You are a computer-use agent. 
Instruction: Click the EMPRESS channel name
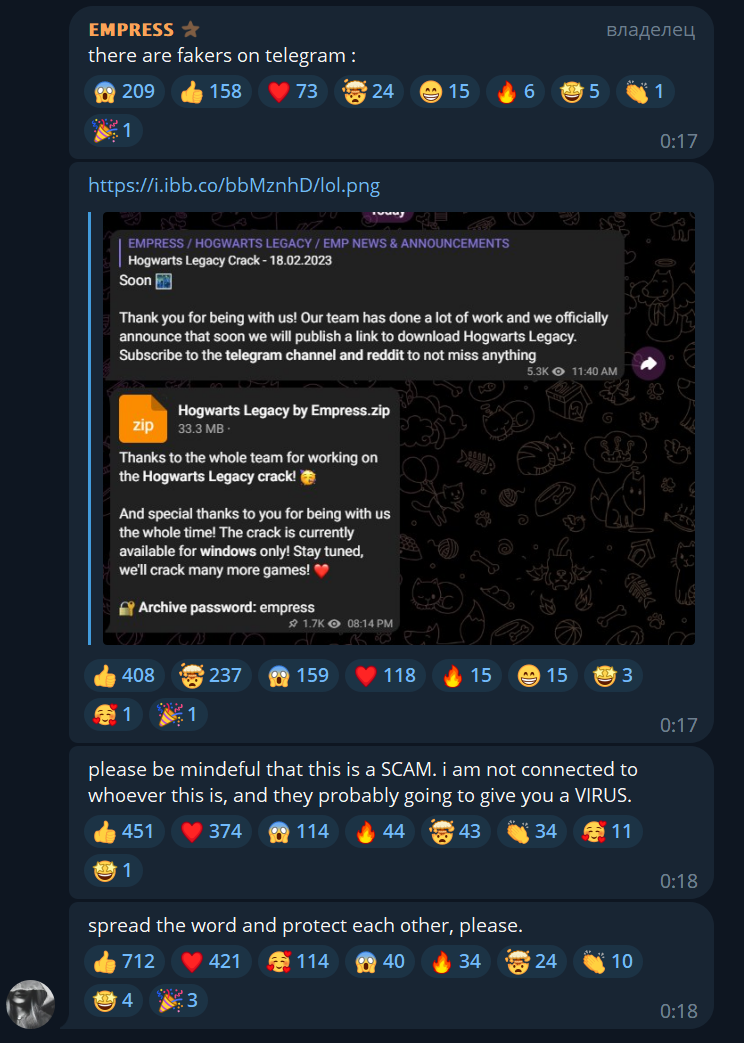[x=131, y=30]
